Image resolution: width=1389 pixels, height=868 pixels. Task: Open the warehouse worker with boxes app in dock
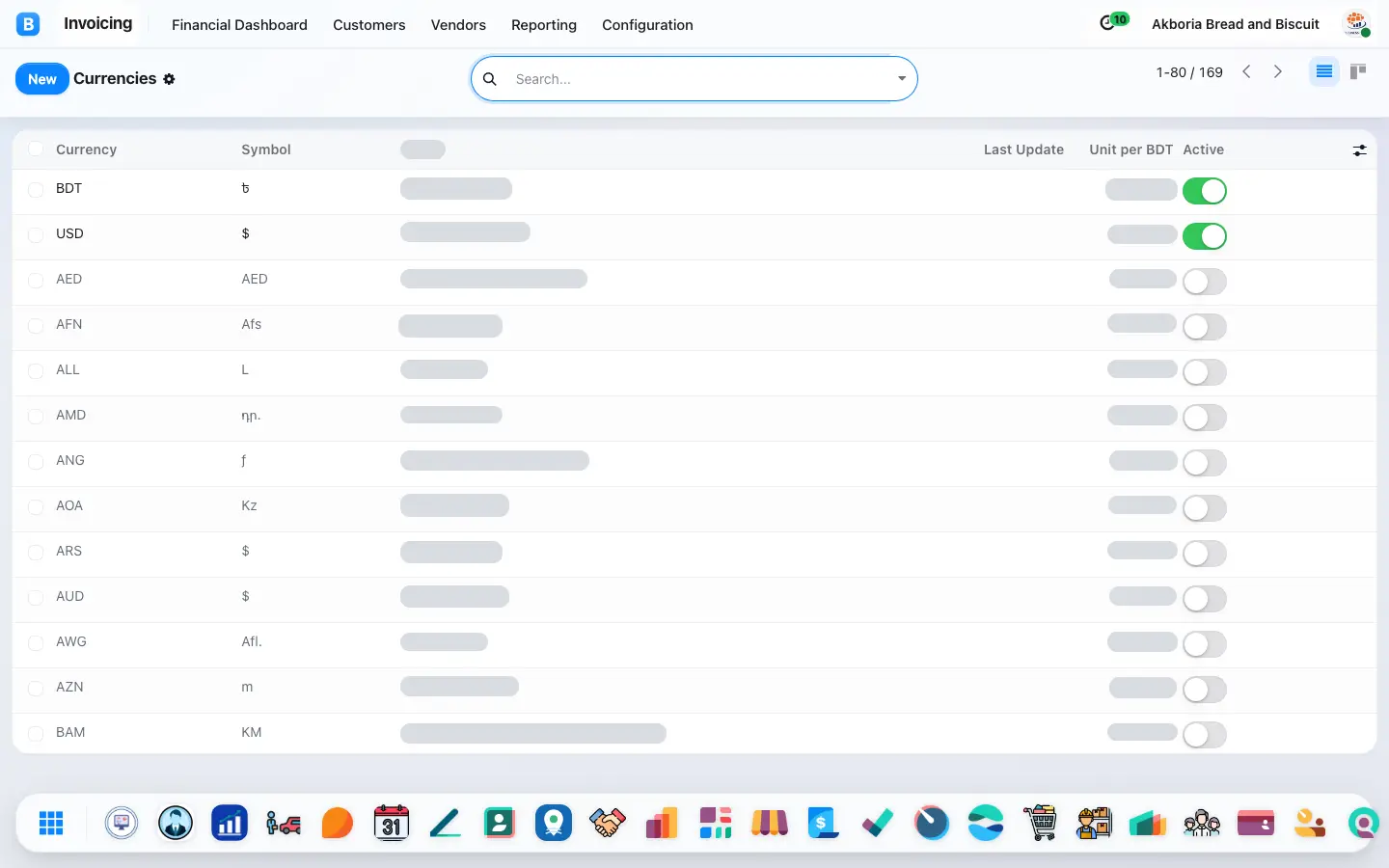[x=1094, y=823]
